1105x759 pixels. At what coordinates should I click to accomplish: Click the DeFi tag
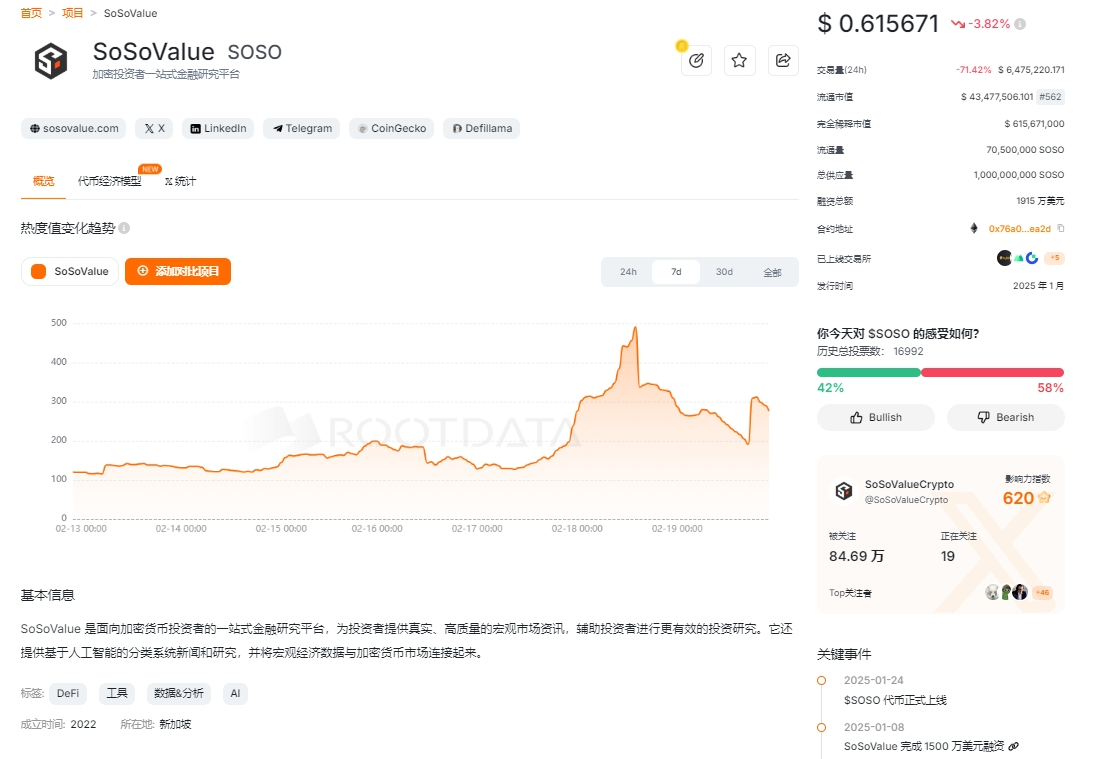tap(68, 693)
